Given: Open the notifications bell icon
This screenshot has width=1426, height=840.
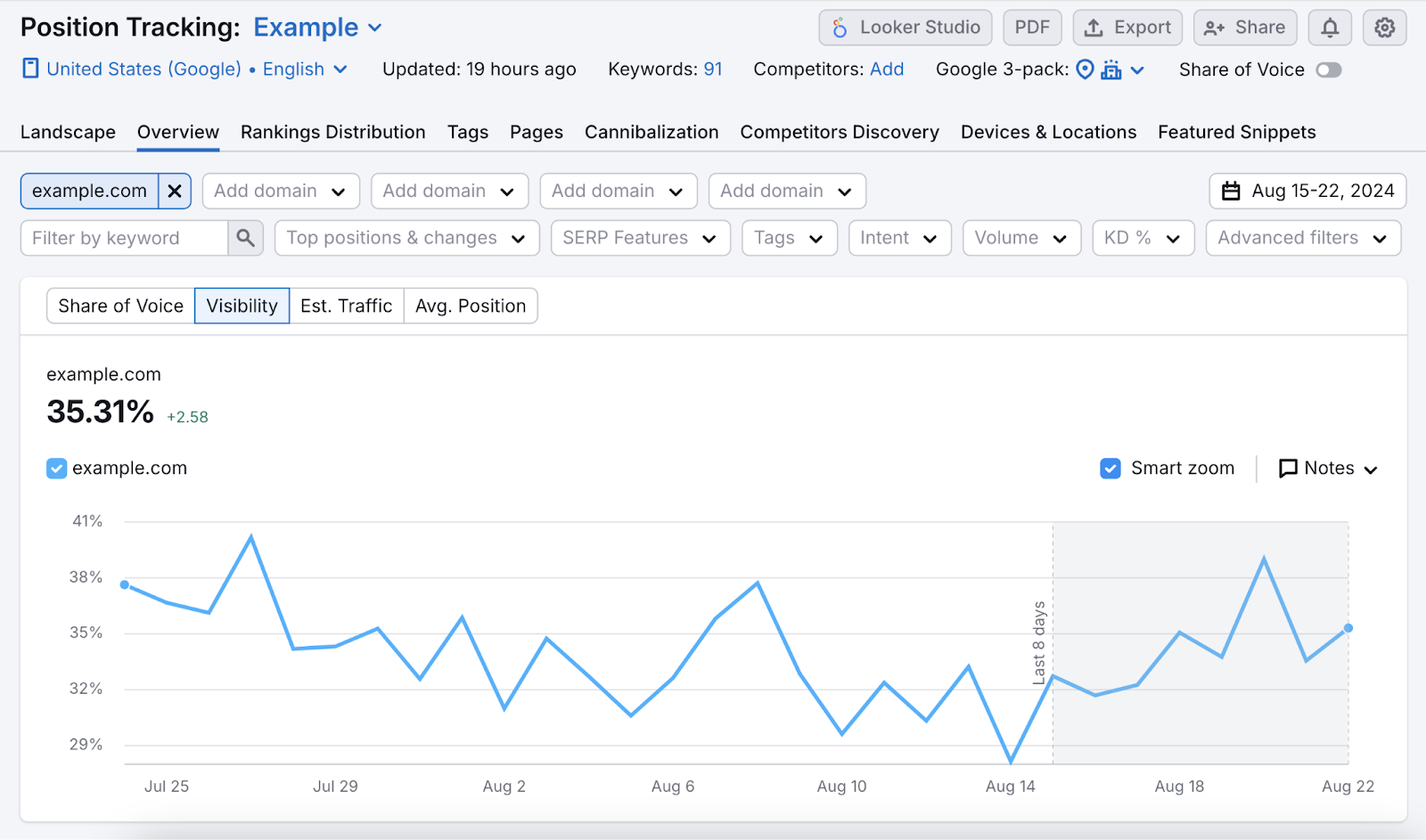Looking at the screenshot, I should (1329, 28).
